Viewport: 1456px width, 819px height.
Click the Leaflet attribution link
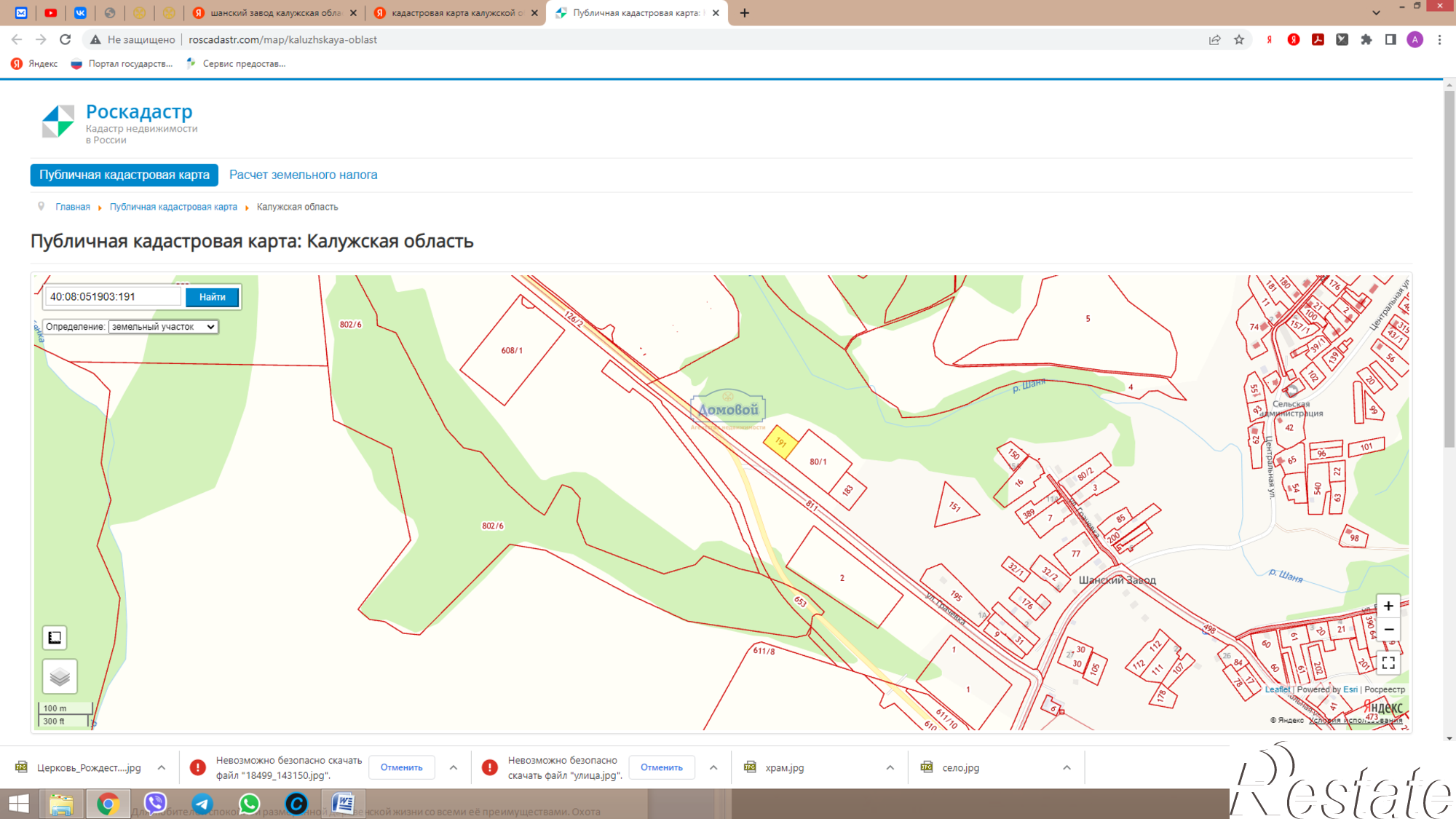pos(1277,689)
